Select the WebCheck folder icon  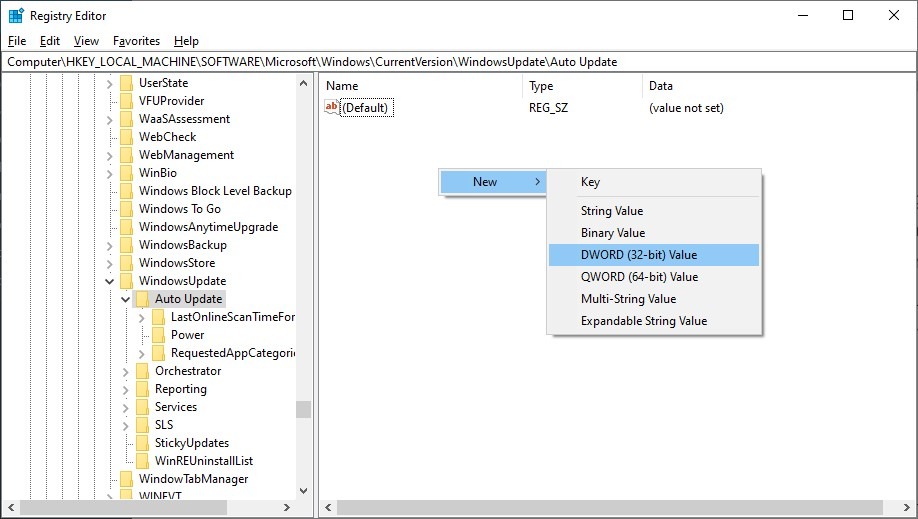click(x=126, y=137)
